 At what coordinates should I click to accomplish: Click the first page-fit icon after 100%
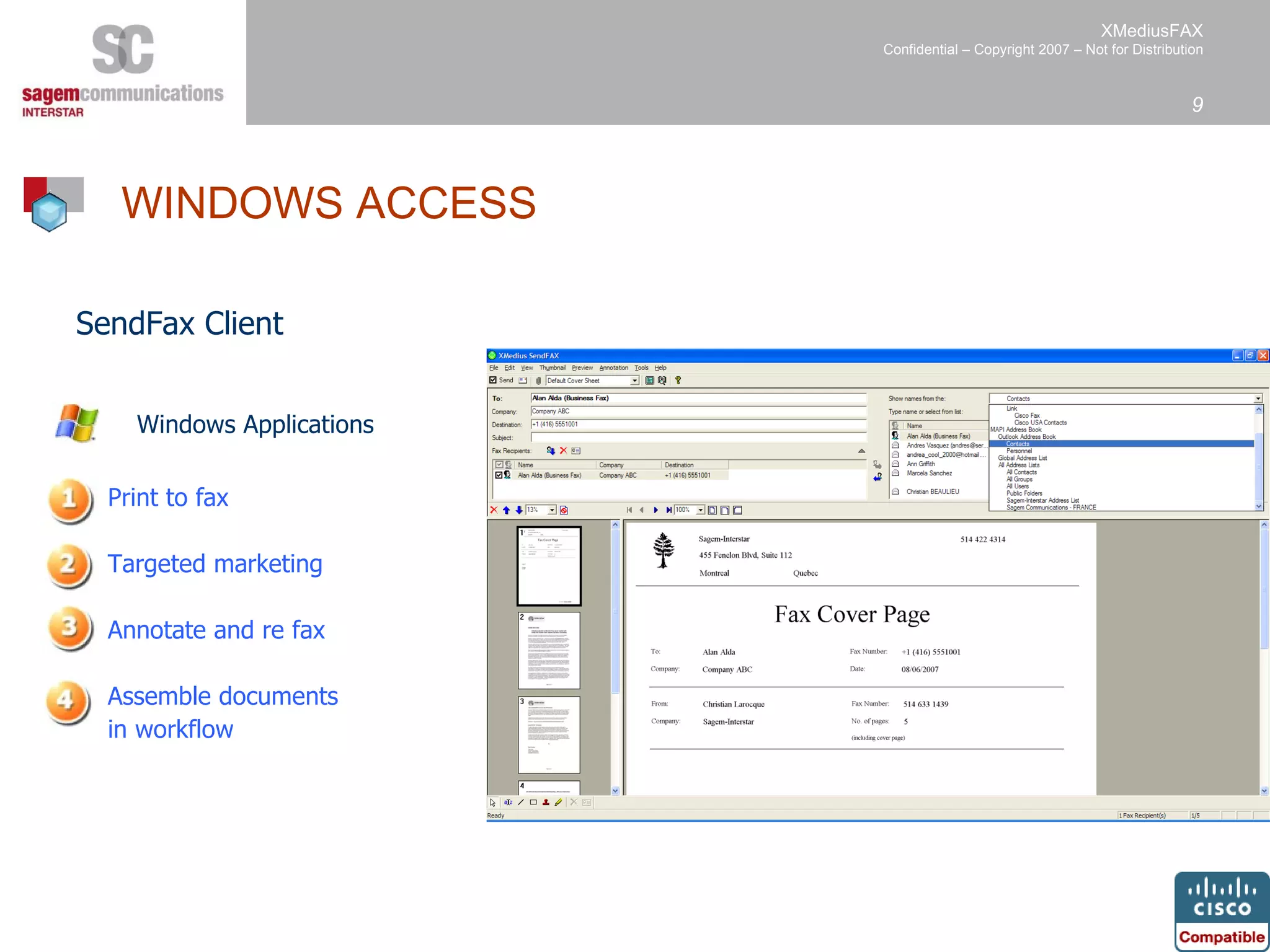pos(712,510)
